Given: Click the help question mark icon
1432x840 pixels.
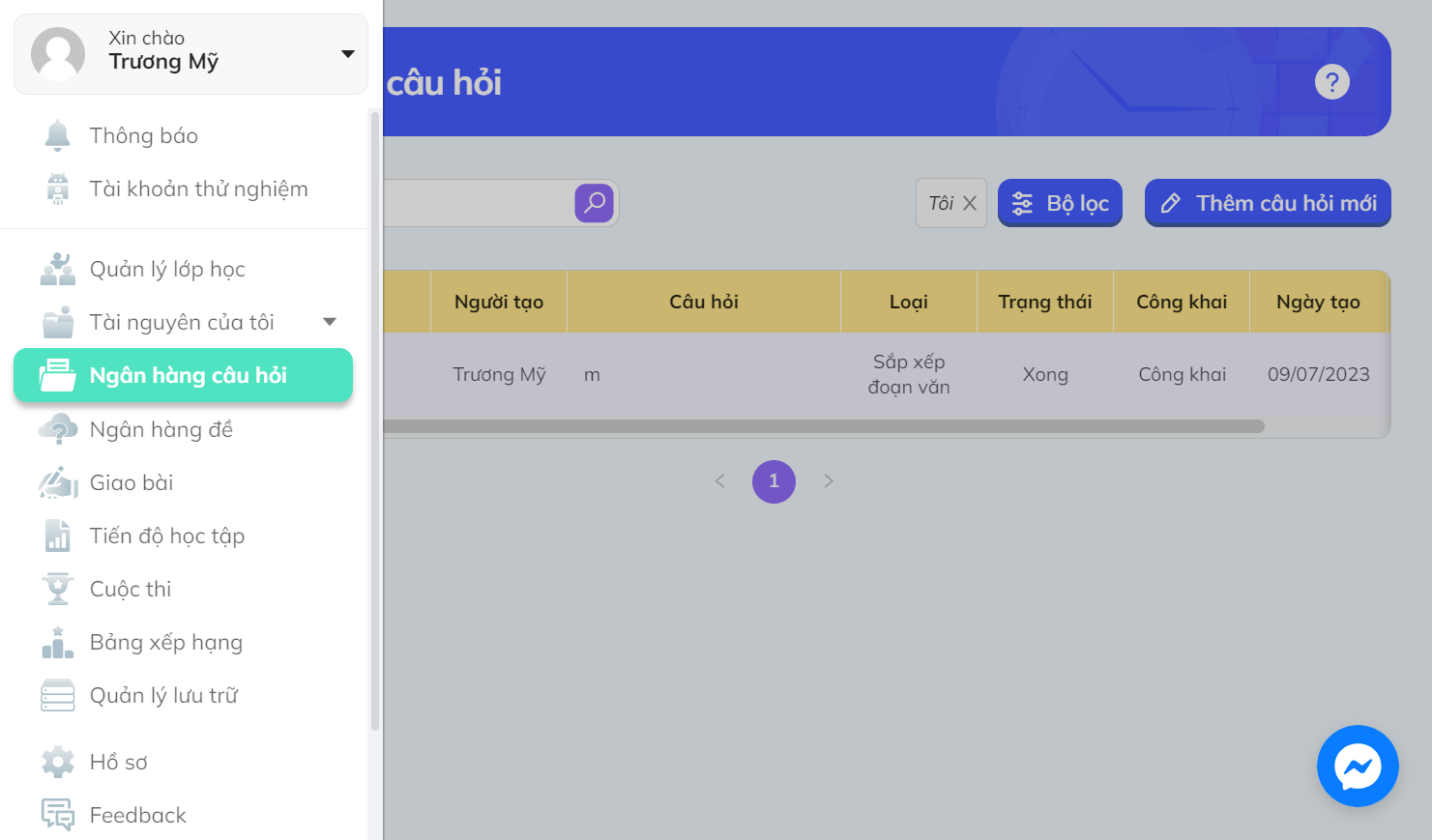Looking at the screenshot, I should pos(1331,82).
